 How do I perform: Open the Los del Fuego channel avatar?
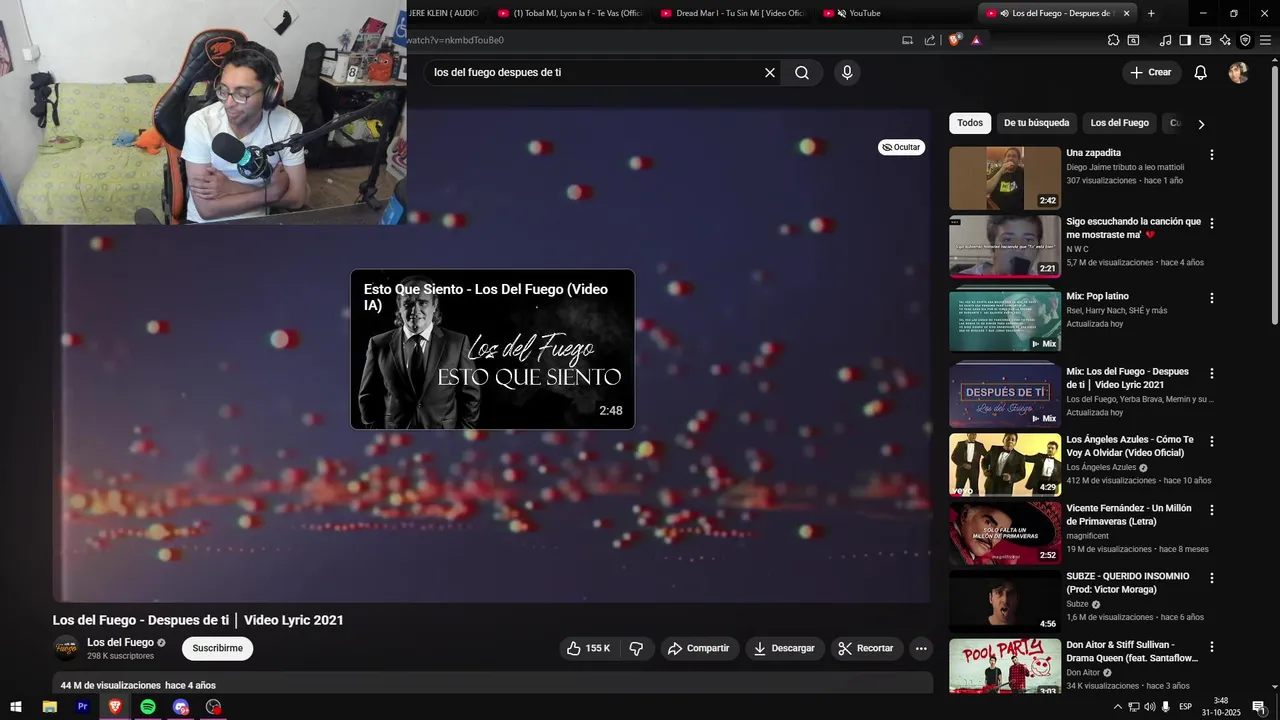[x=66, y=648]
